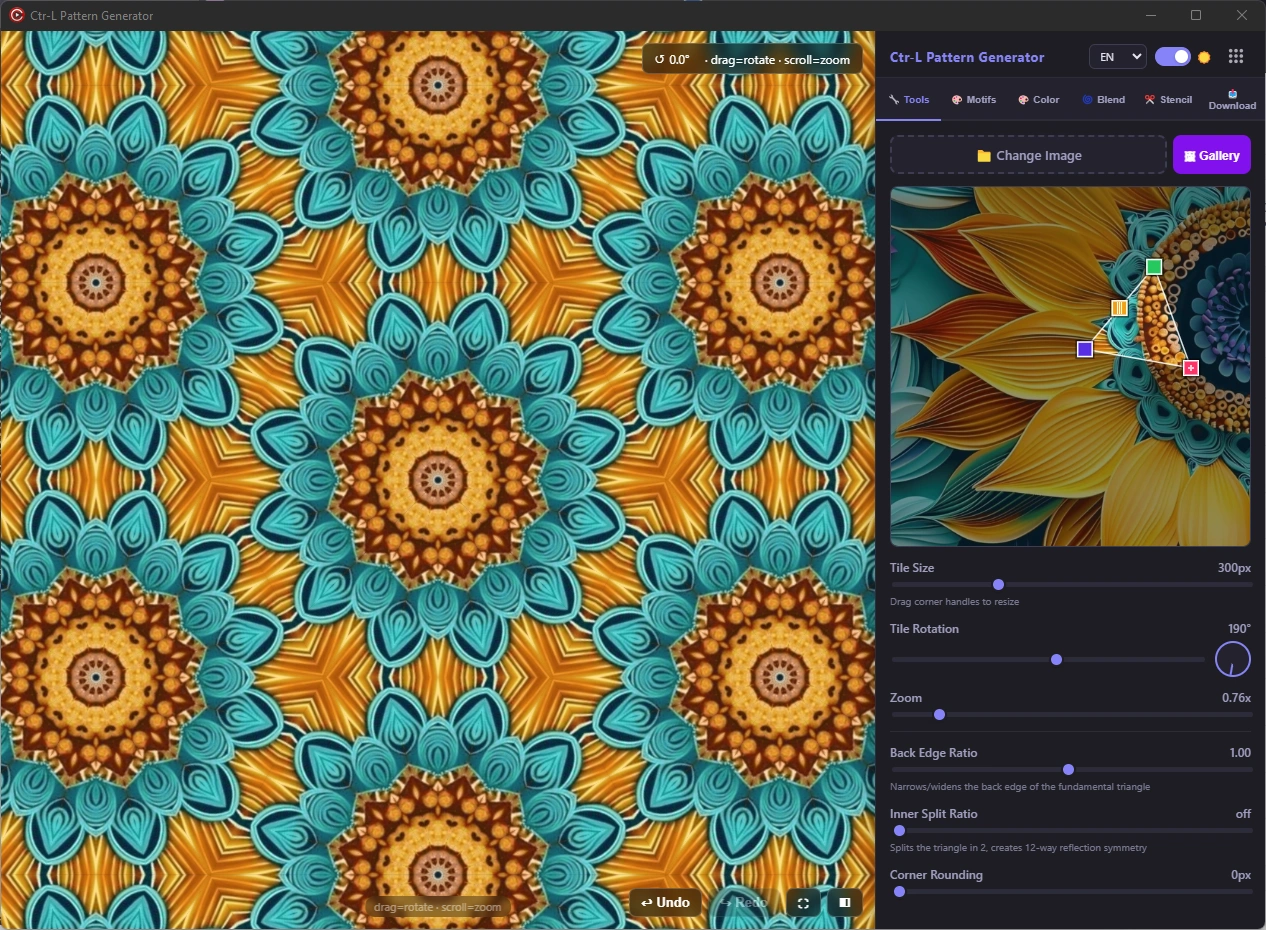Image resolution: width=1266 pixels, height=930 pixels.
Task: Click the pink plus triangle handle
Action: point(1191,368)
